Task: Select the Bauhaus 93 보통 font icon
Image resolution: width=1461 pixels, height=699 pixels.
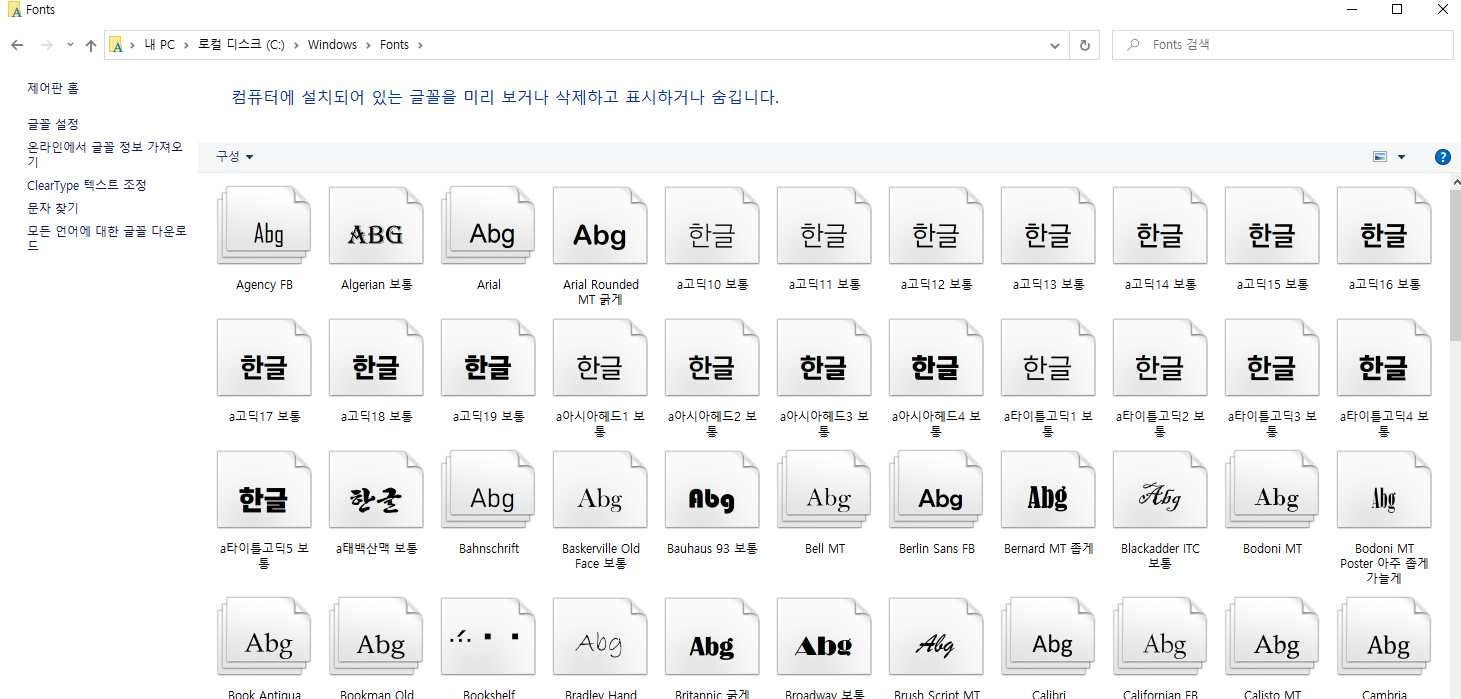Action: pyautogui.click(x=712, y=490)
